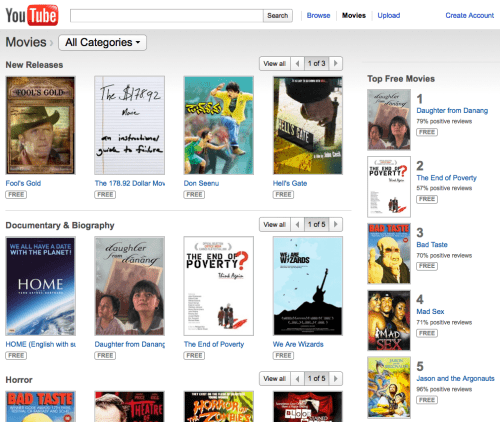Go to previous New Releases page

click(x=297, y=63)
